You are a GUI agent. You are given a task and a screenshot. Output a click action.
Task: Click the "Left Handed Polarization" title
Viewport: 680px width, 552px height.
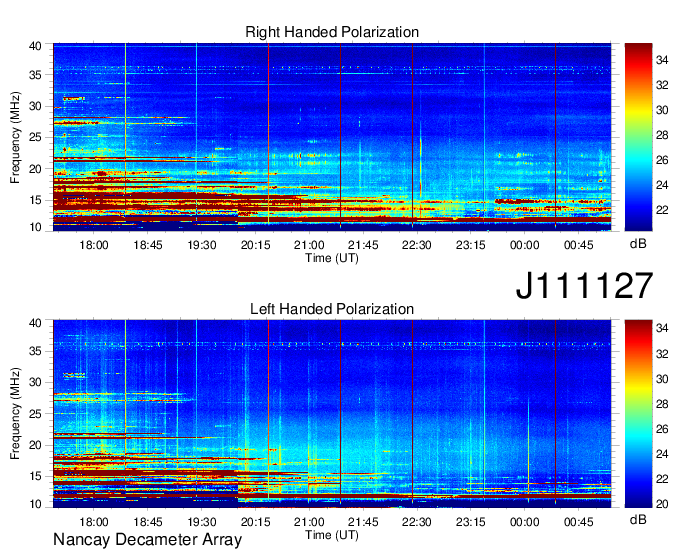tap(332, 309)
